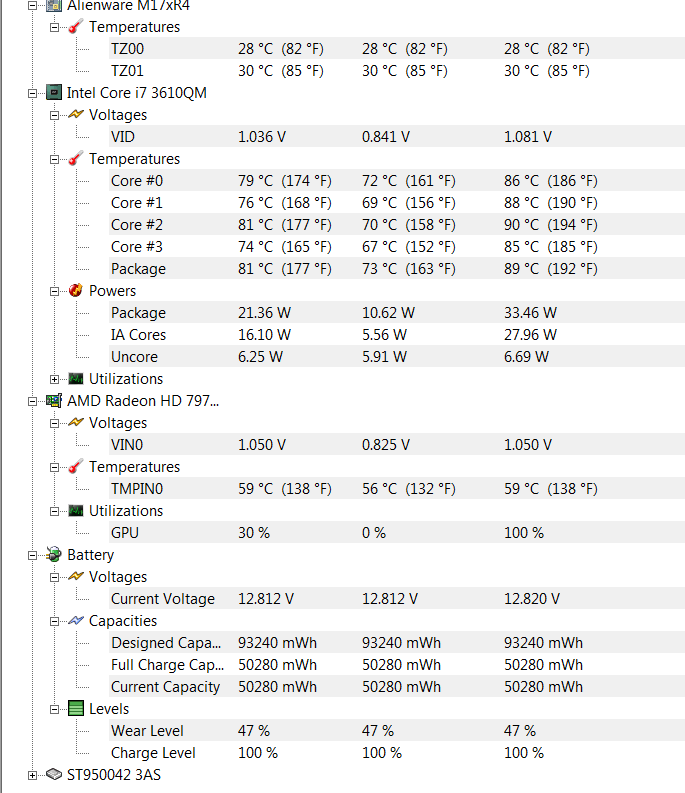
Task: Collapse the Powers section
Action: pos(54,291)
